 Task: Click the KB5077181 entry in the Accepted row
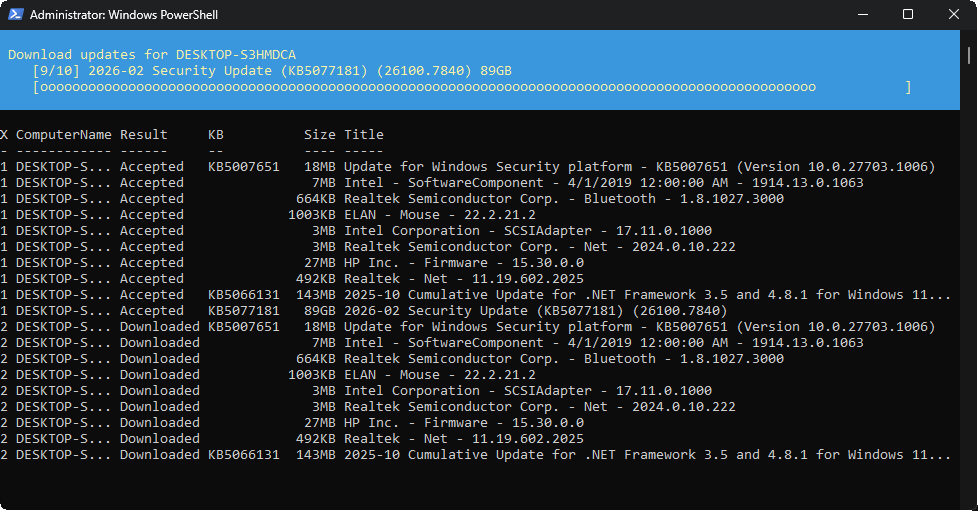[243, 311]
